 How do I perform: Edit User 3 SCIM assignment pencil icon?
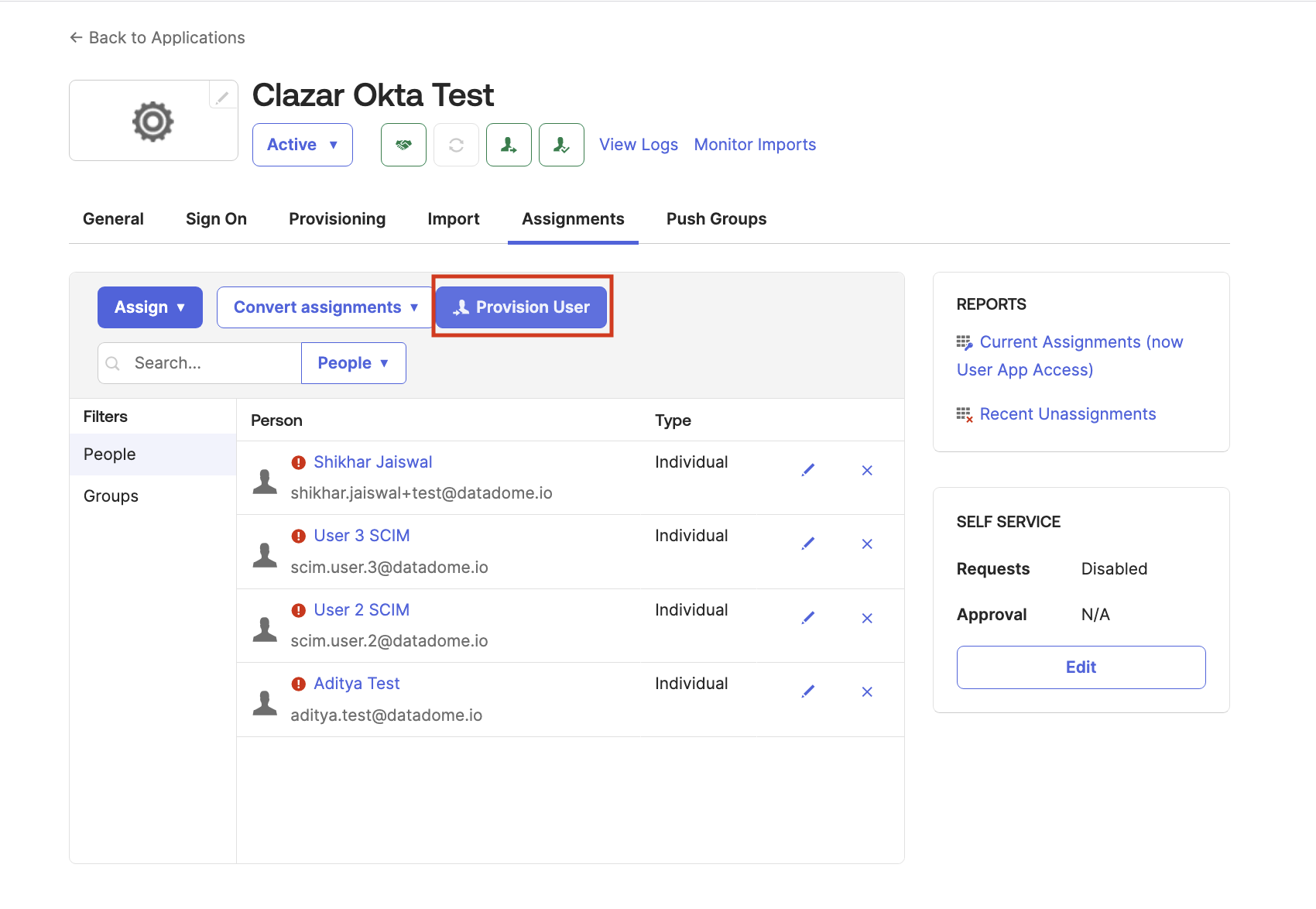808,544
